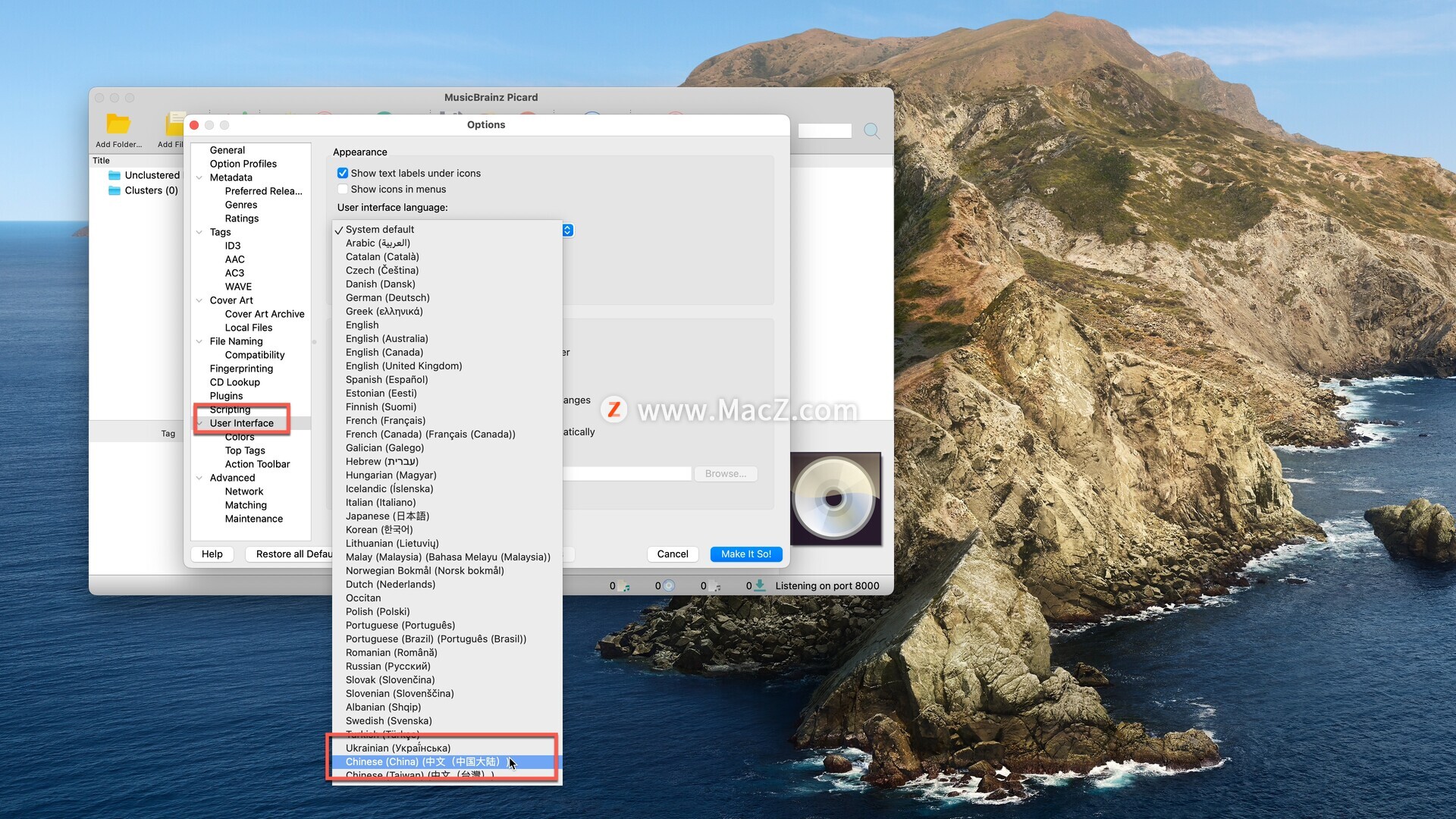This screenshot has width=1456, height=819.
Task: Click the Unclustered folder icon
Action: (115, 175)
